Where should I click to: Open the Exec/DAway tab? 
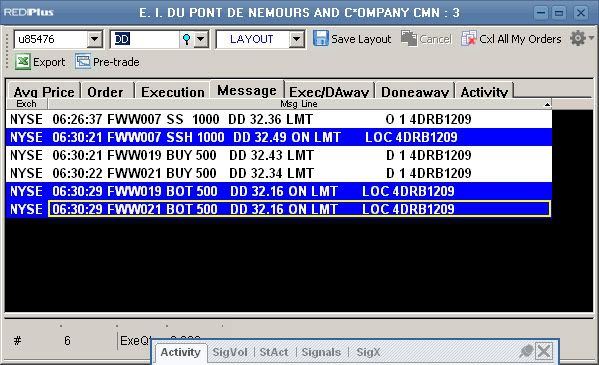(329, 91)
